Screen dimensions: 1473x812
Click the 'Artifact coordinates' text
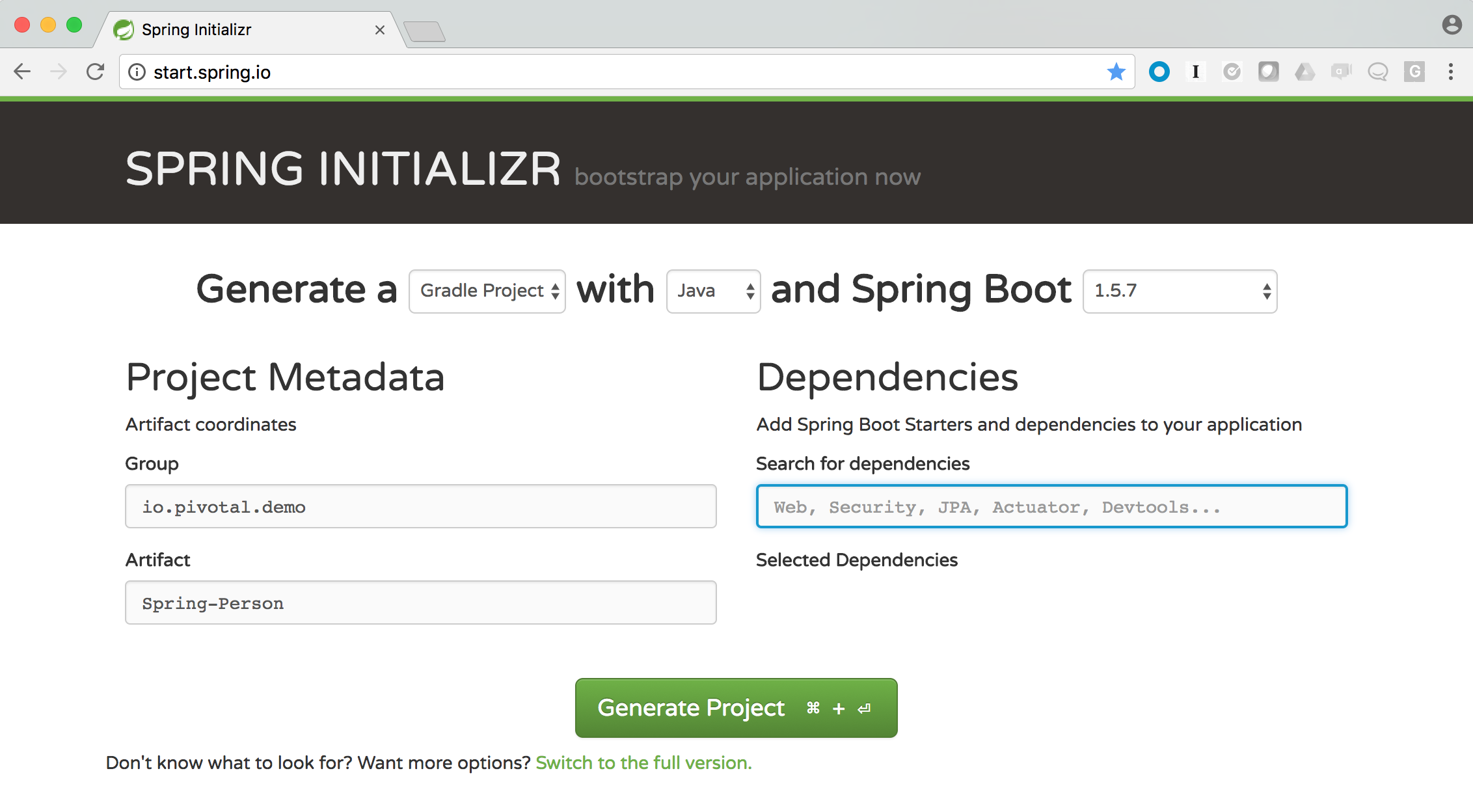click(x=211, y=424)
